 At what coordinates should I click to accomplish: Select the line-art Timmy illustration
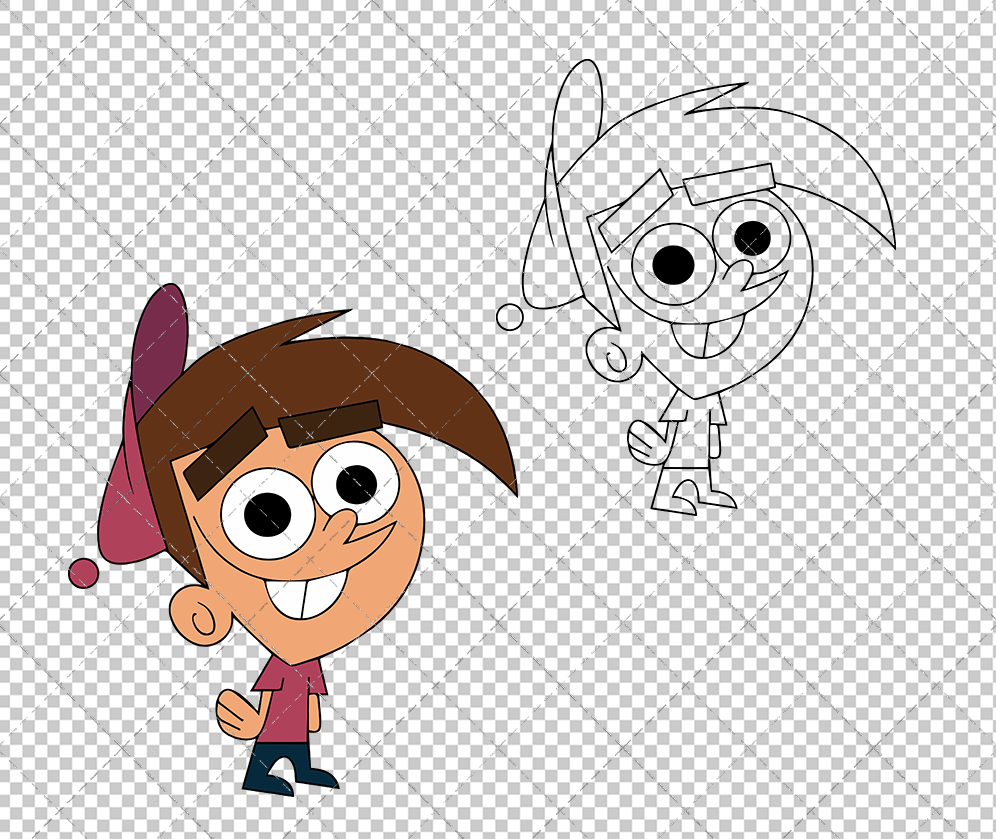pyautogui.click(x=700, y=280)
